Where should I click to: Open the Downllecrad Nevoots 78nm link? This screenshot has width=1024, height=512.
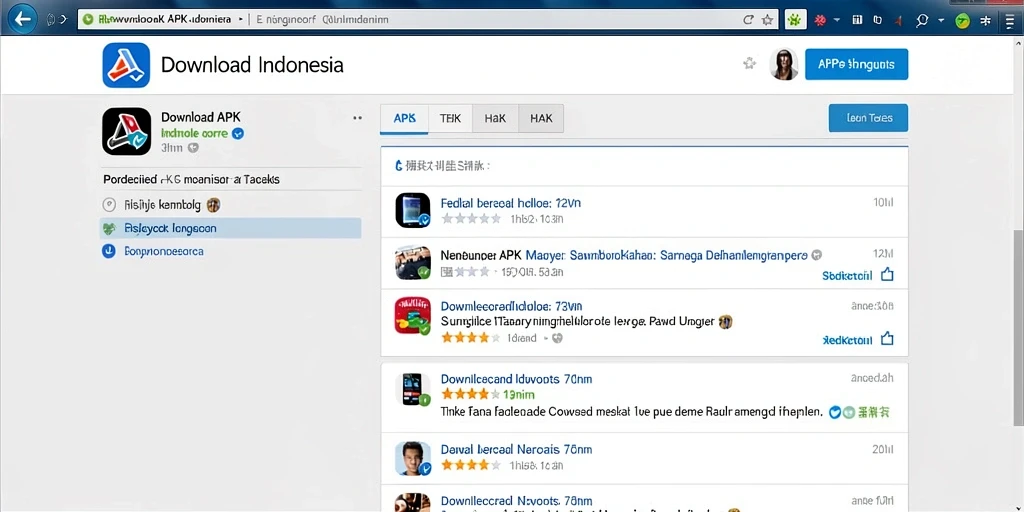517,500
